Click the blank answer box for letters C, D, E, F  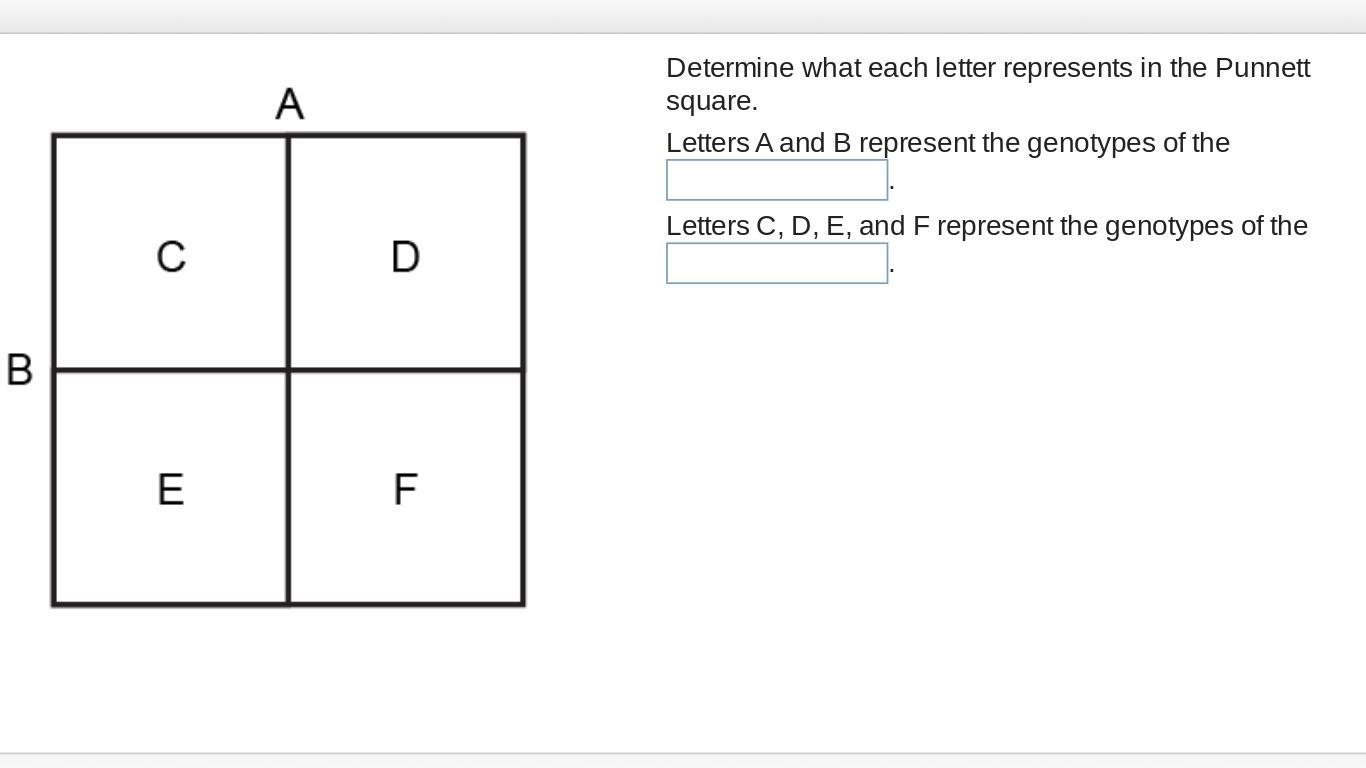(x=777, y=263)
